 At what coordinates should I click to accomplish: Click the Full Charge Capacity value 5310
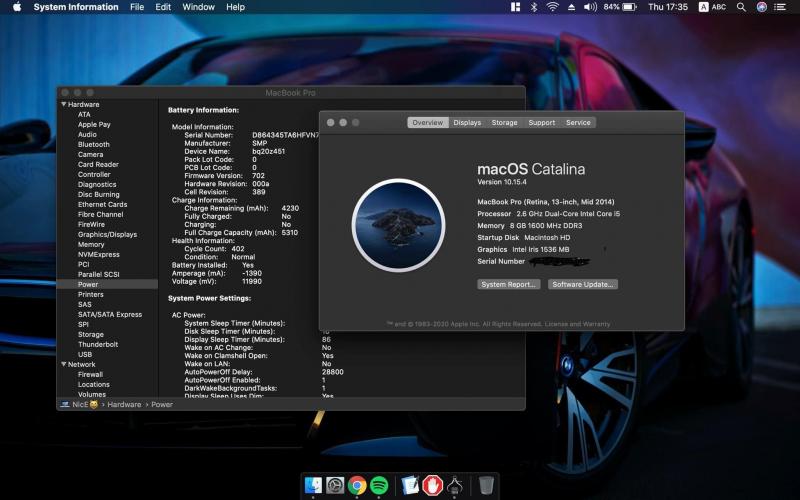coord(290,233)
